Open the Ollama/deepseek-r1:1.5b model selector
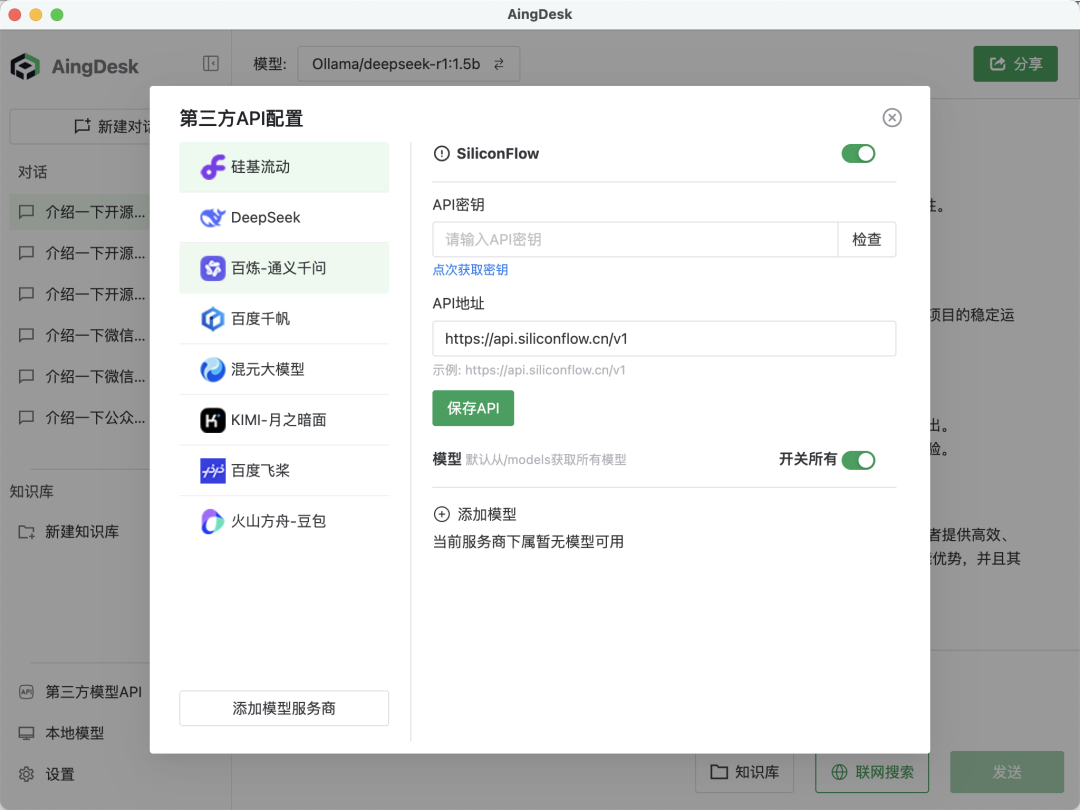This screenshot has width=1080, height=810. [x=408, y=64]
